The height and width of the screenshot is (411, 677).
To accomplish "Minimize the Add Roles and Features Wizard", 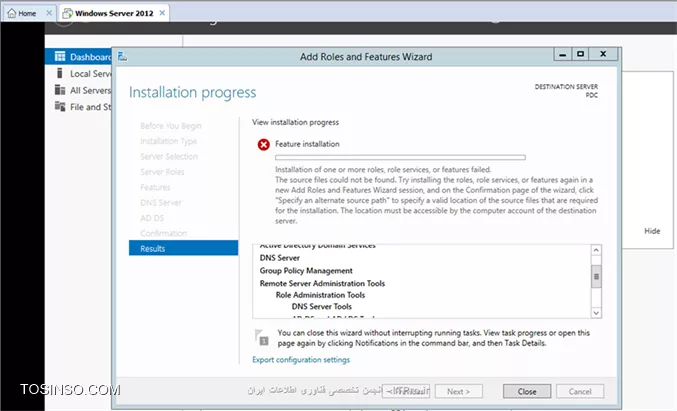I will 562,54.
